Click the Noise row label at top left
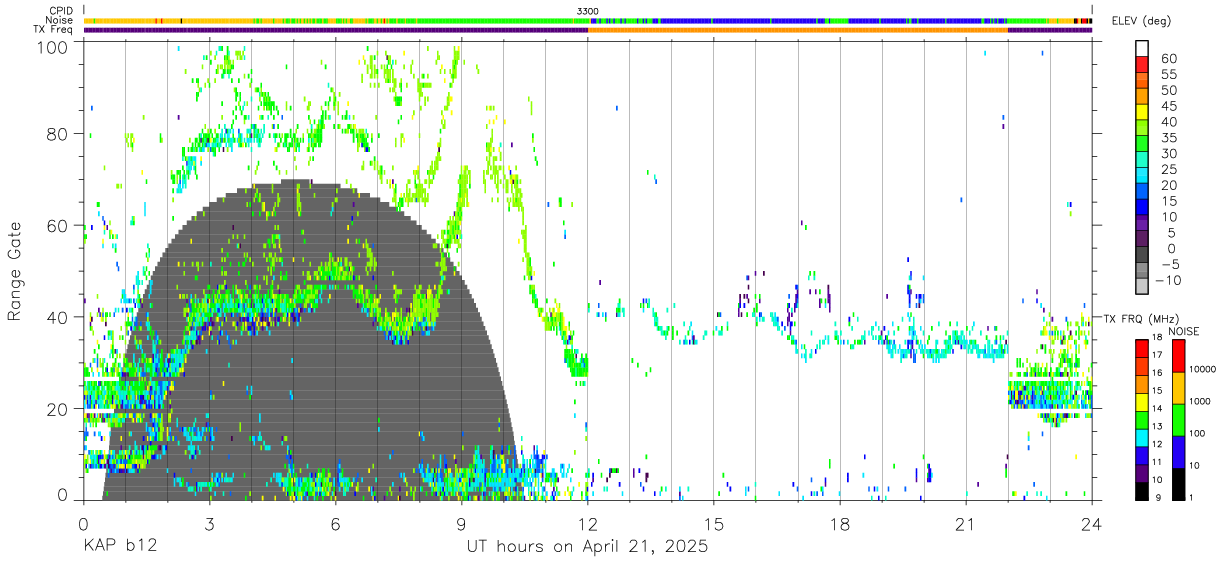 click(61, 20)
